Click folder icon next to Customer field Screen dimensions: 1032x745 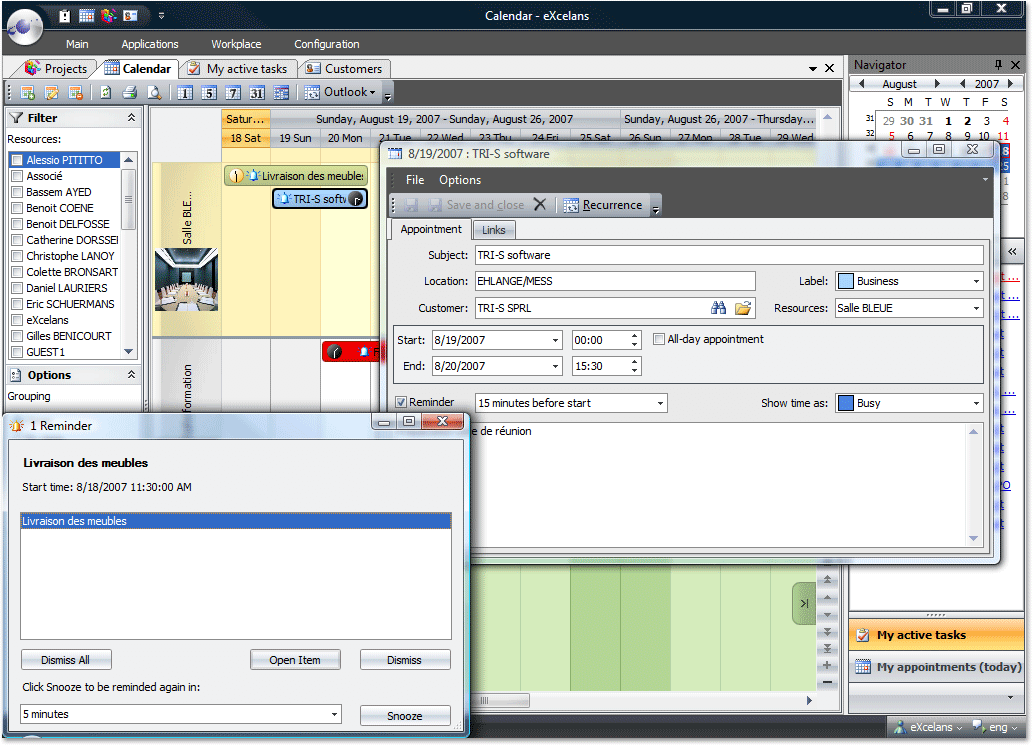pyautogui.click(x=742, y=308)
